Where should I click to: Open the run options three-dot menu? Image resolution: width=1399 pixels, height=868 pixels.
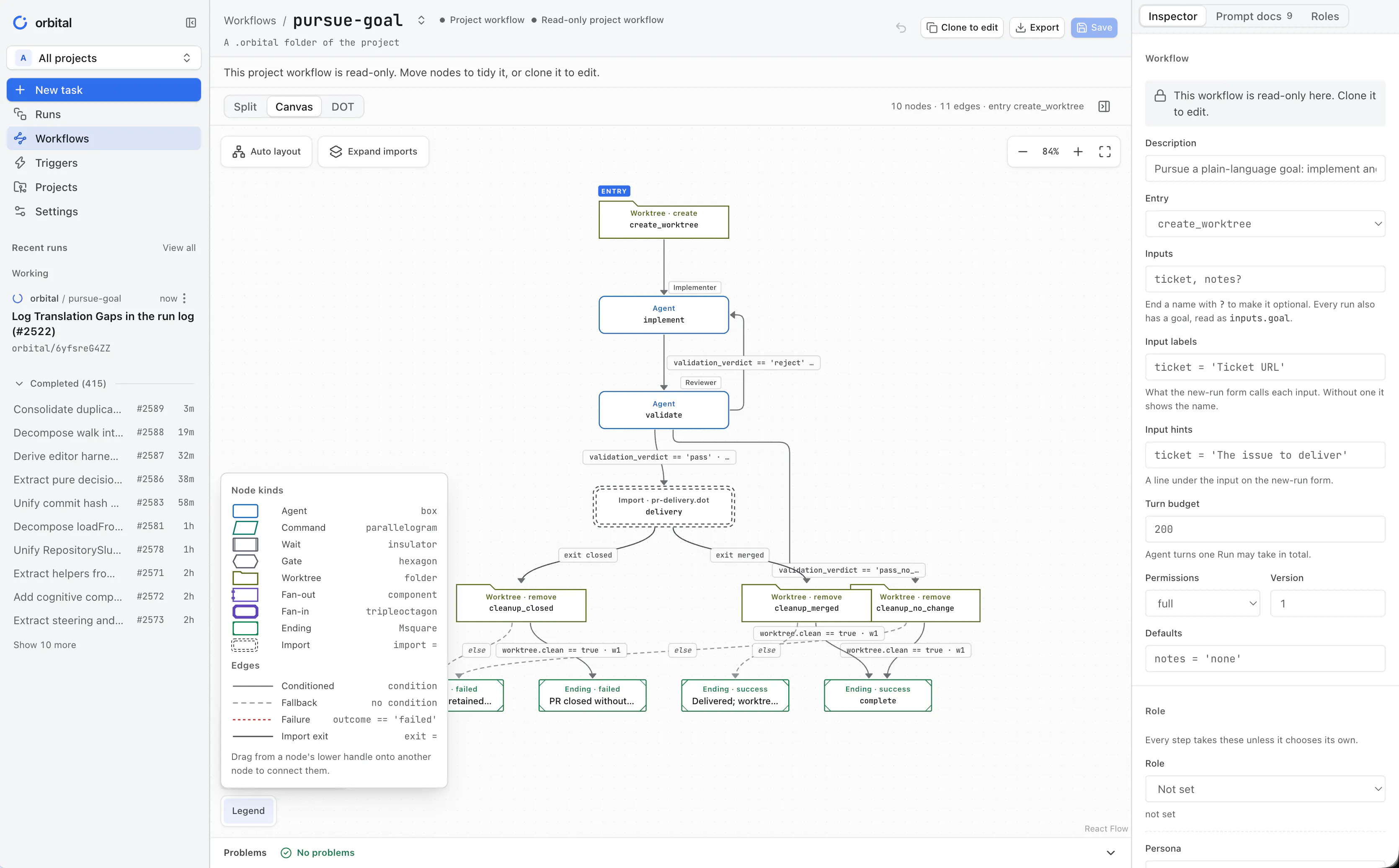tap(184, 299)
